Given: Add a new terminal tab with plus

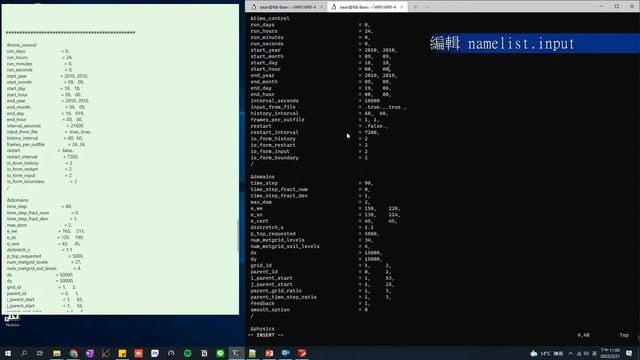Looking at the screenshot, I should pyautogui.click(x=416, y=7).
